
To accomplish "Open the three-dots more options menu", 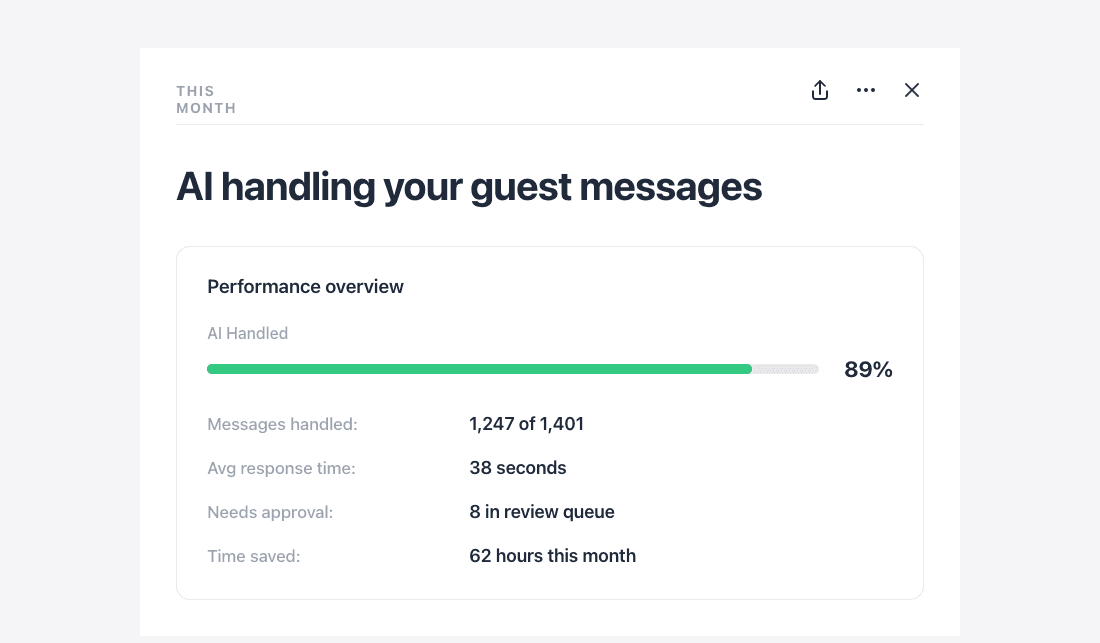I will pyautogui.click(x=866, y=90).
